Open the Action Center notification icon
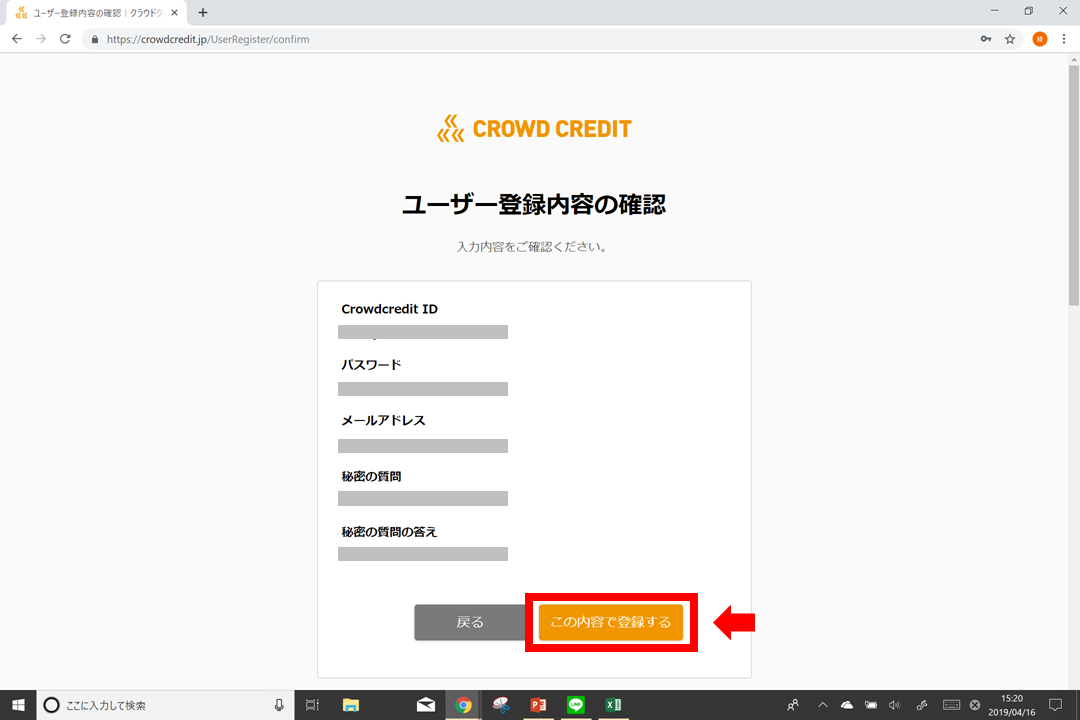Screen dimensions: 1080x720 point(1055,705)
